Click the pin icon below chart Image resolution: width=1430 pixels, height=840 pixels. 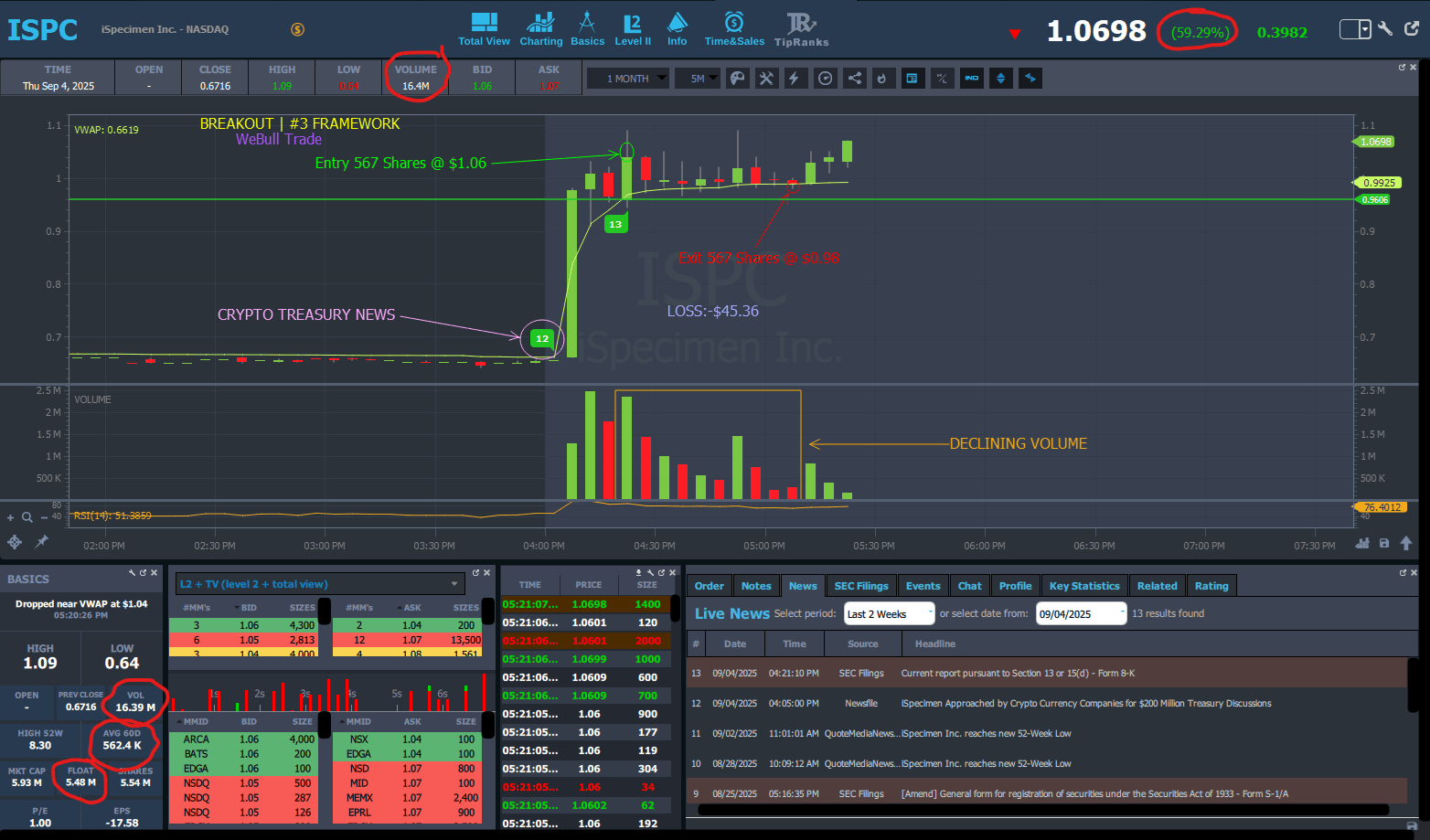tap(41, 542)
